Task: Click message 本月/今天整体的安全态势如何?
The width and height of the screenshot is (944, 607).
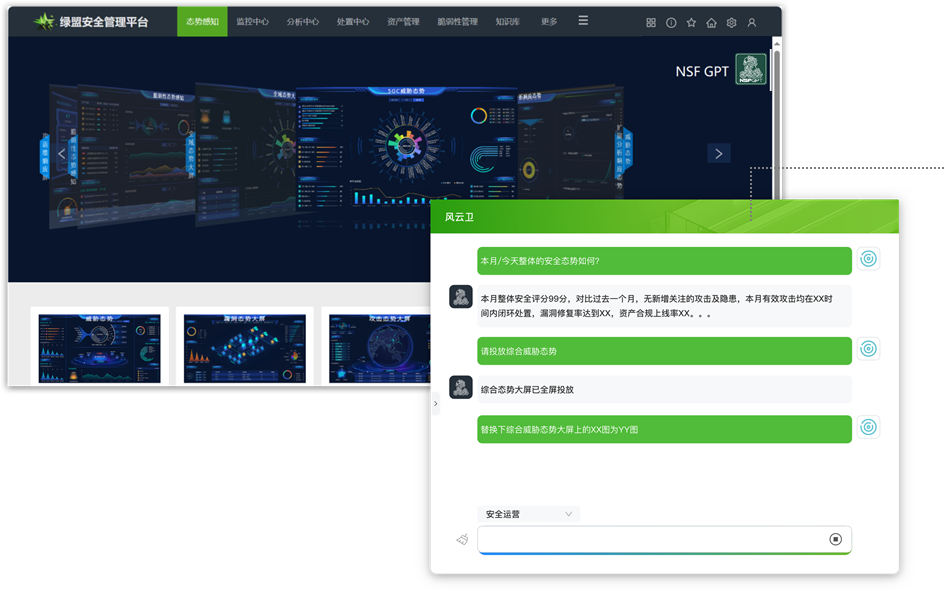Action: point(664,261)
